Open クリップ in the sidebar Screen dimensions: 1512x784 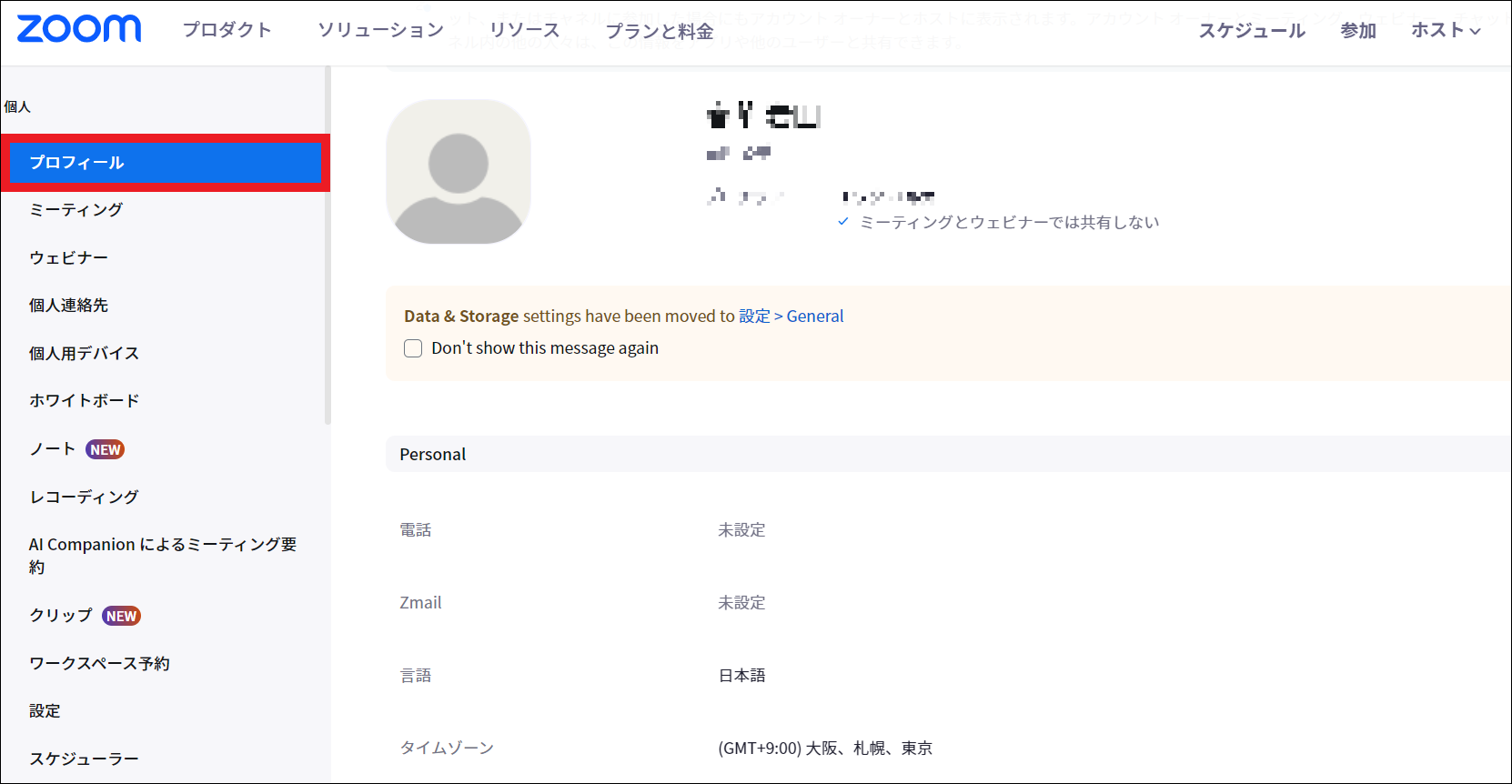pyautogui.click(x=61, y=616)
